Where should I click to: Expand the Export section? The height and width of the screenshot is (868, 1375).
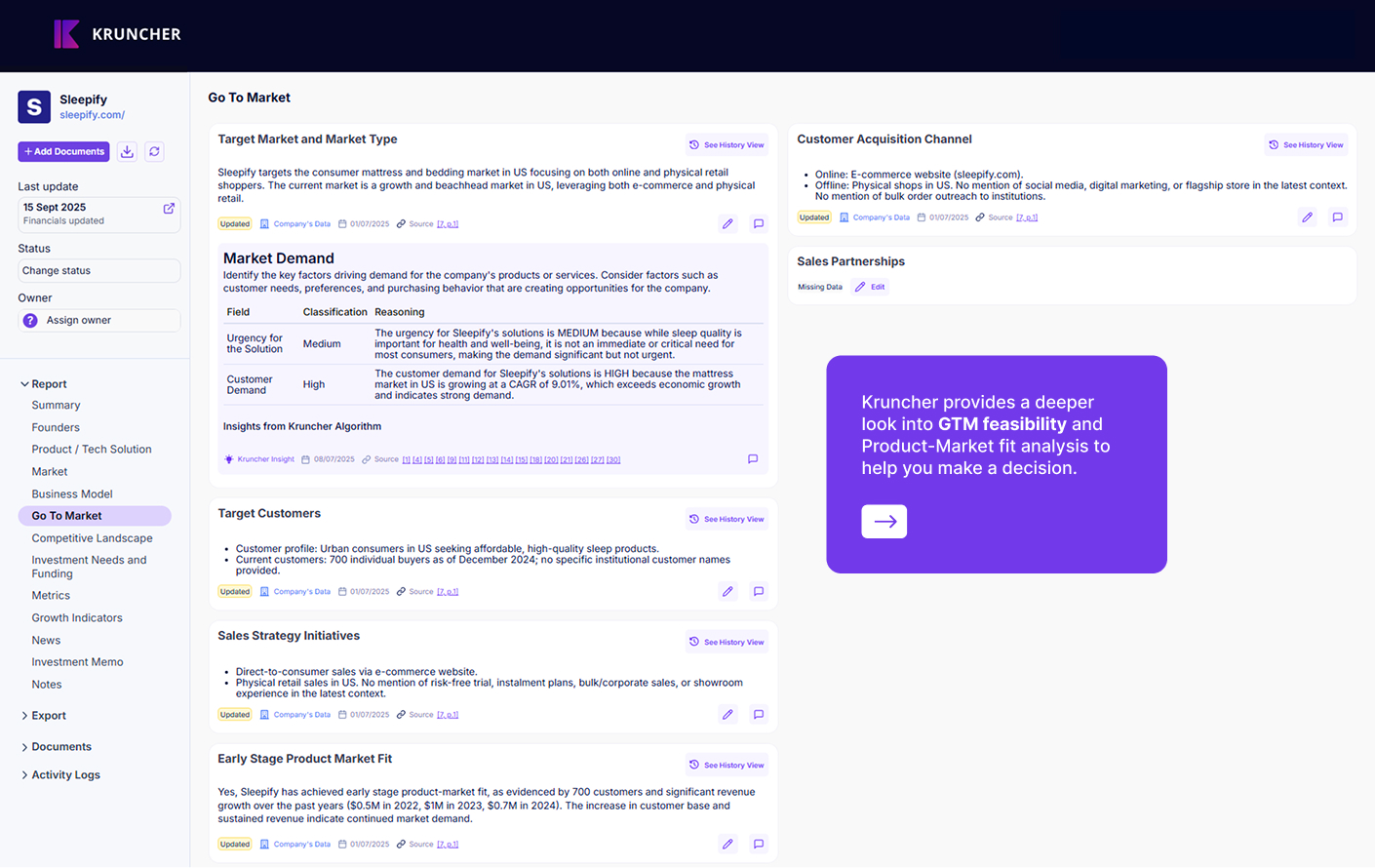[48, 716]
